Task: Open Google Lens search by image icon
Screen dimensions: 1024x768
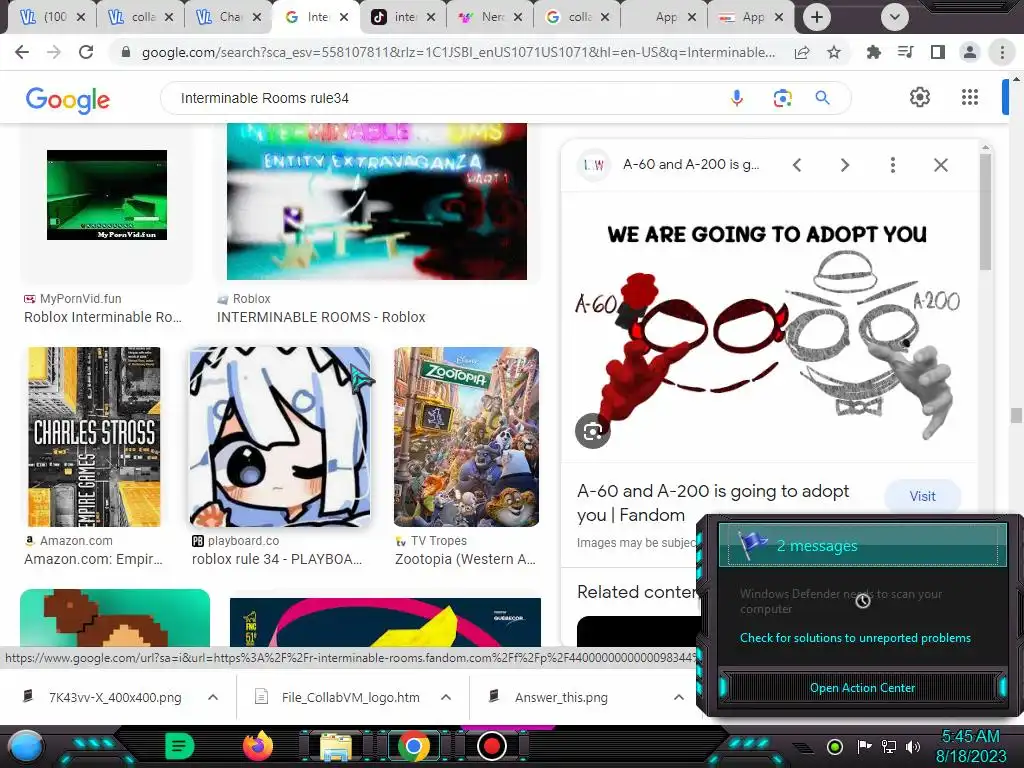Action: [782, 98]
